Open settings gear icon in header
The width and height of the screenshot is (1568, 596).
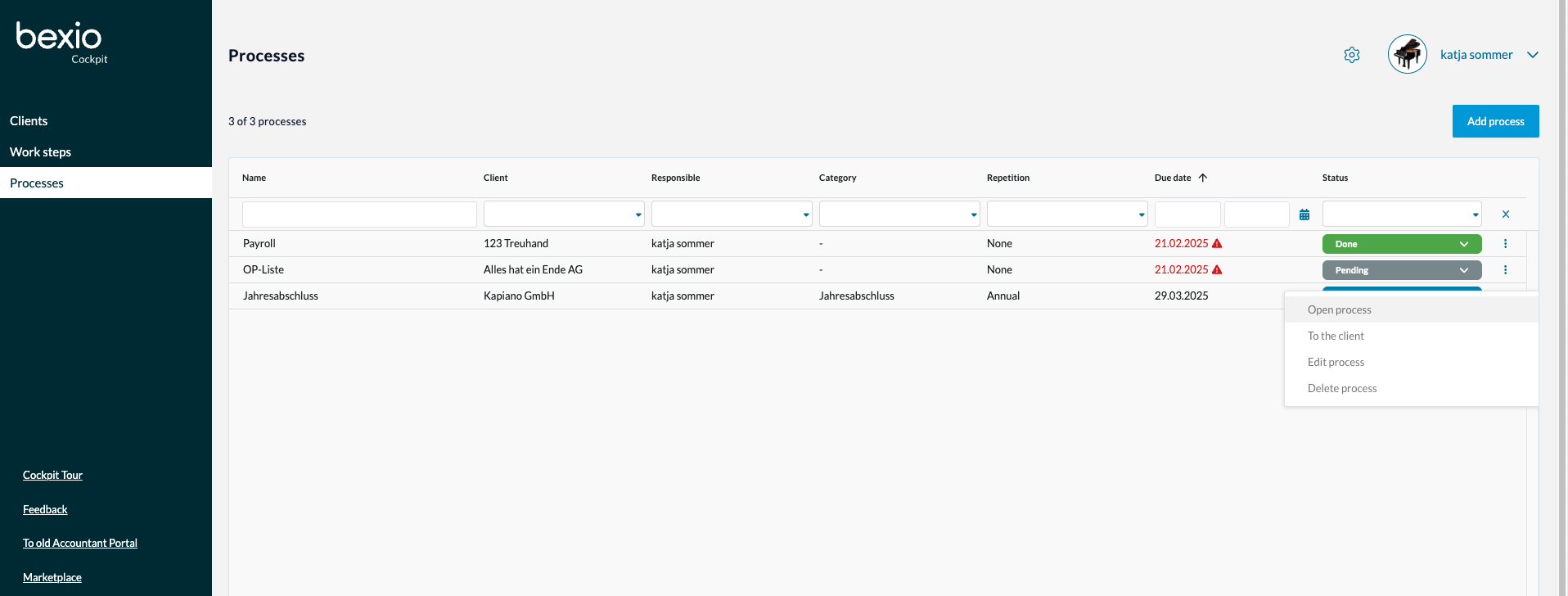[1351, 55]
